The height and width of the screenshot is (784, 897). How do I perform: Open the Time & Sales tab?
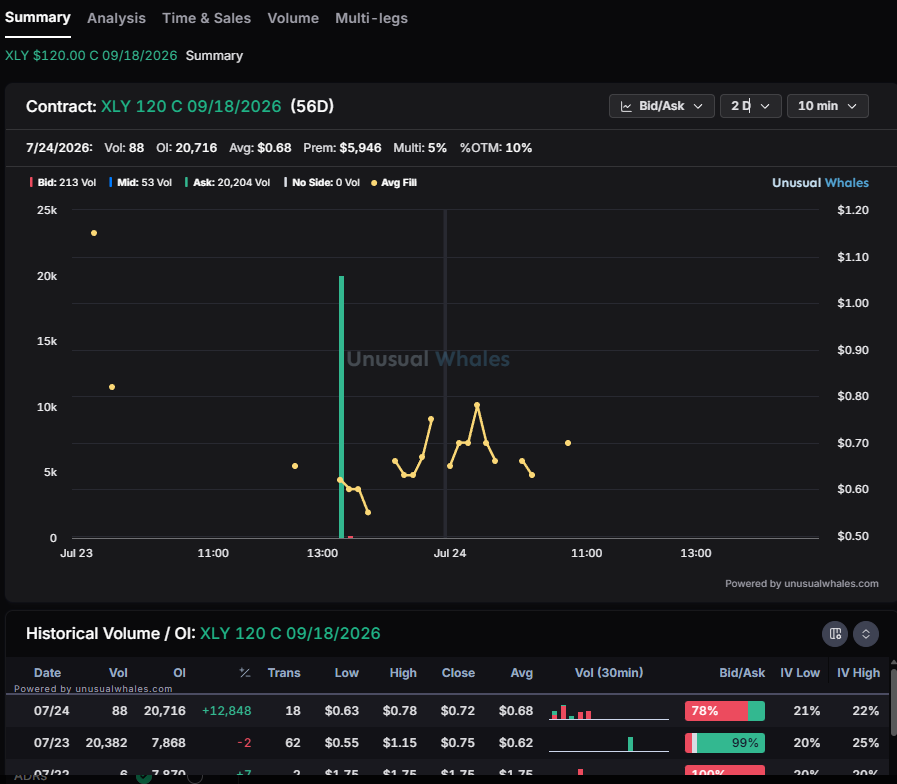point(207,18)
